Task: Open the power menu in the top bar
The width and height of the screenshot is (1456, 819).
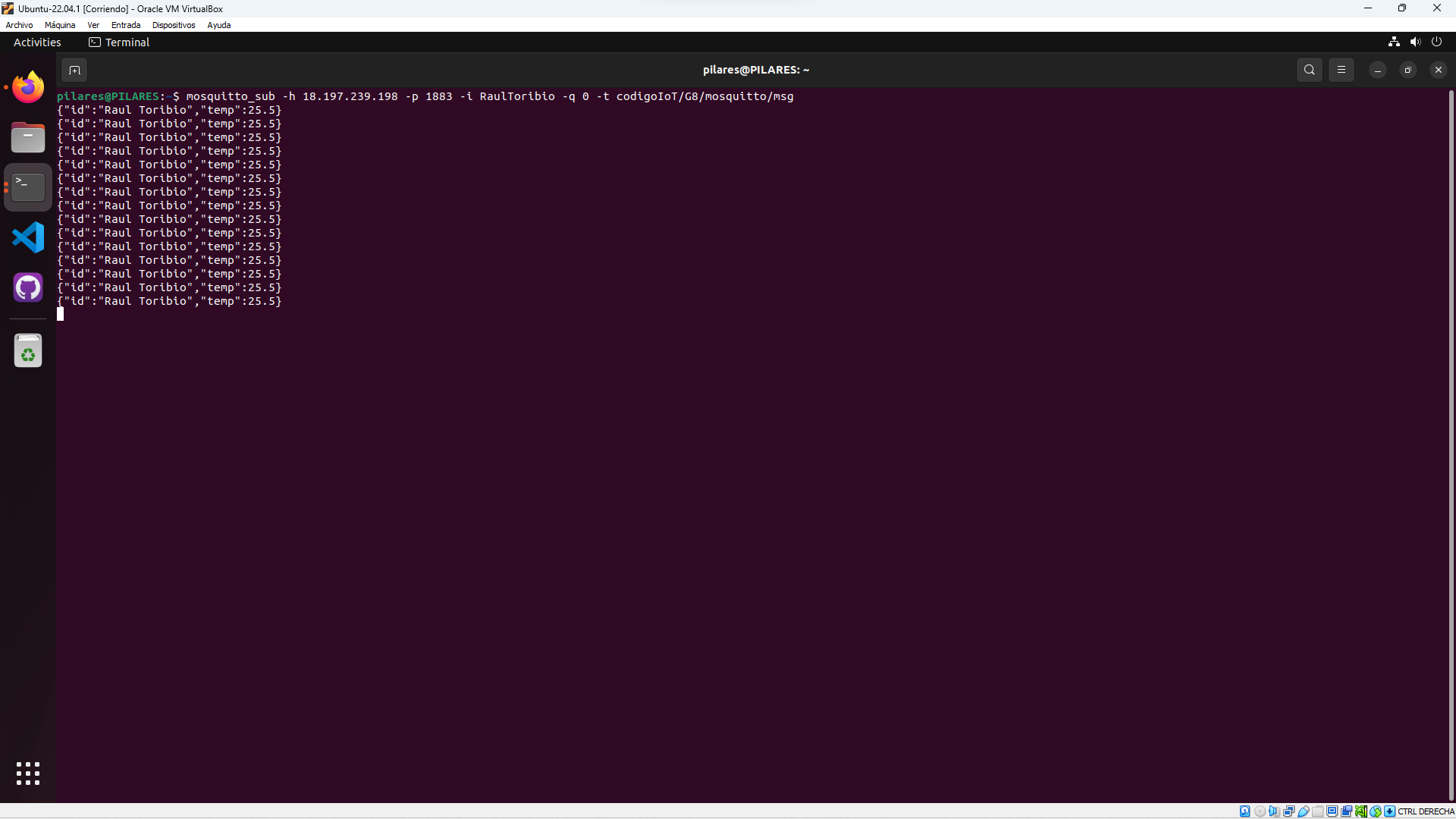Action: click(x=1436, y=42)
